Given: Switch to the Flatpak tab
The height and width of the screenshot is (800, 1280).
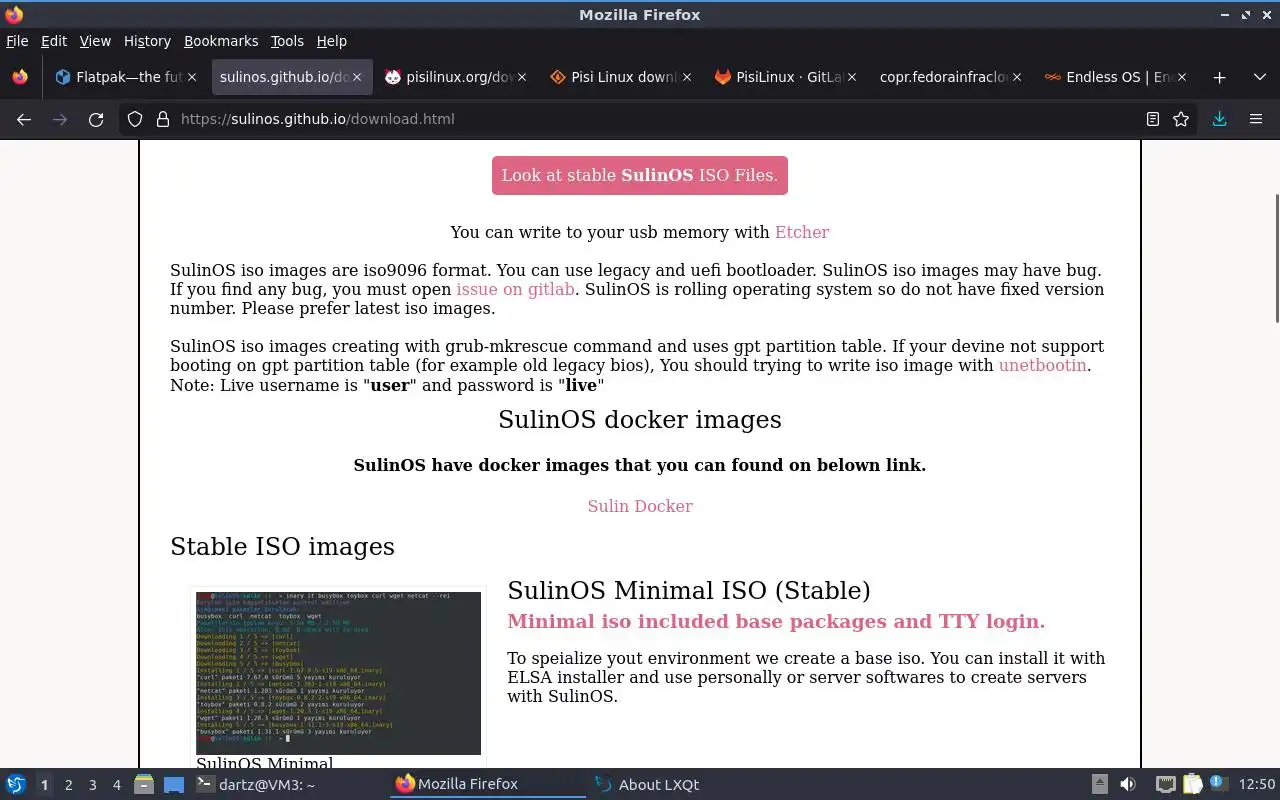Looking at the screenshot, I should point(125,77).
